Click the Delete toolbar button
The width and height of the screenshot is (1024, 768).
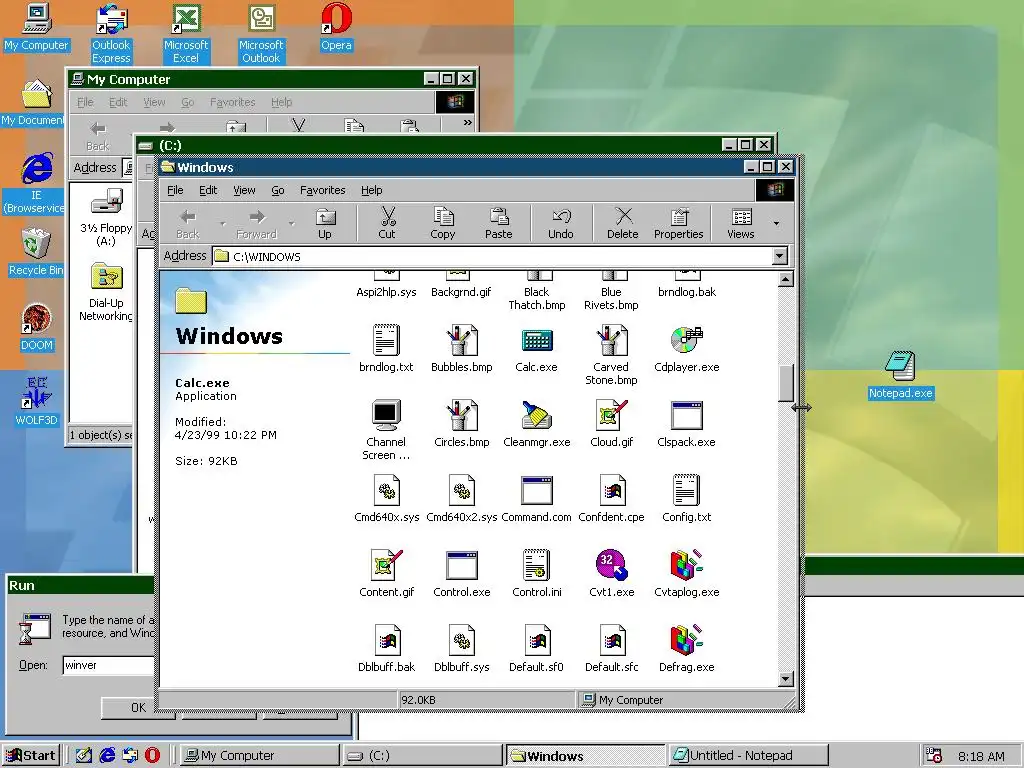point(622,224)
